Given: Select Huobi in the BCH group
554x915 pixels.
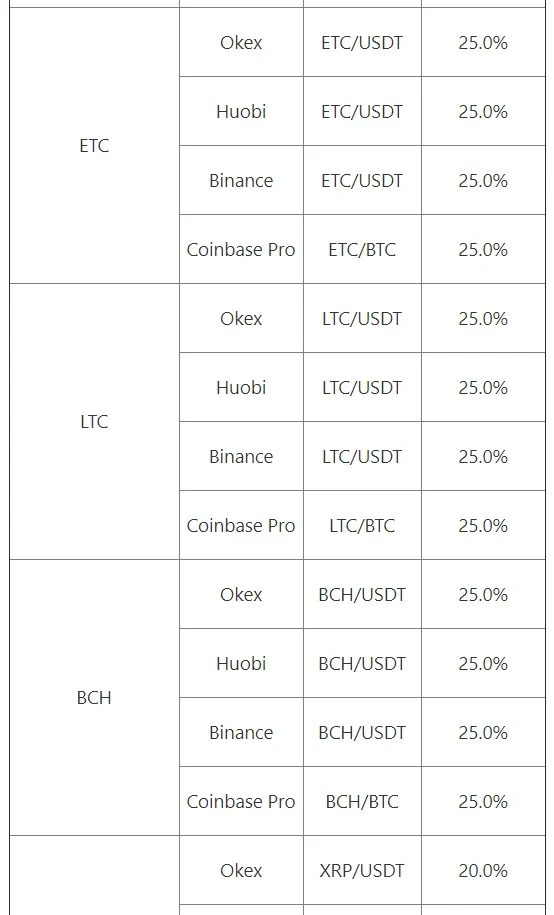Looking at the screenshot, I should 241,663.
